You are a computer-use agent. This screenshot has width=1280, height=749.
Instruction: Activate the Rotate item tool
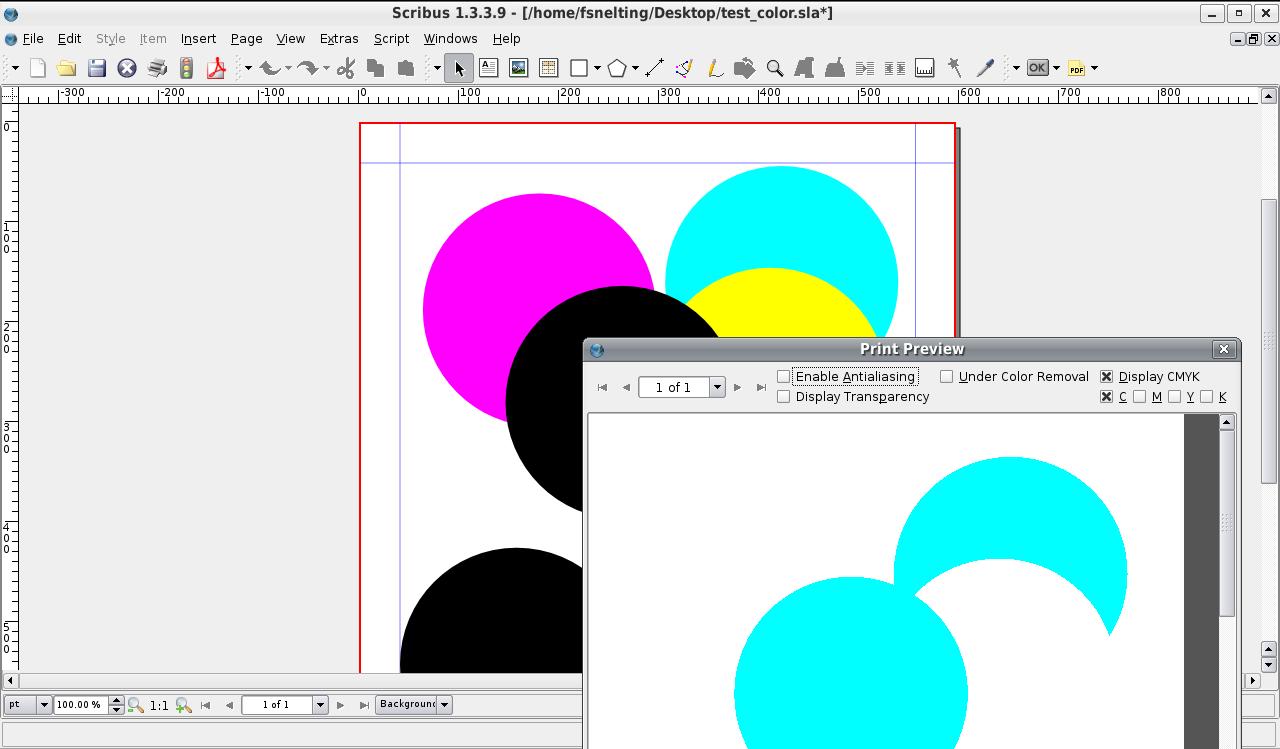[744, 68]
